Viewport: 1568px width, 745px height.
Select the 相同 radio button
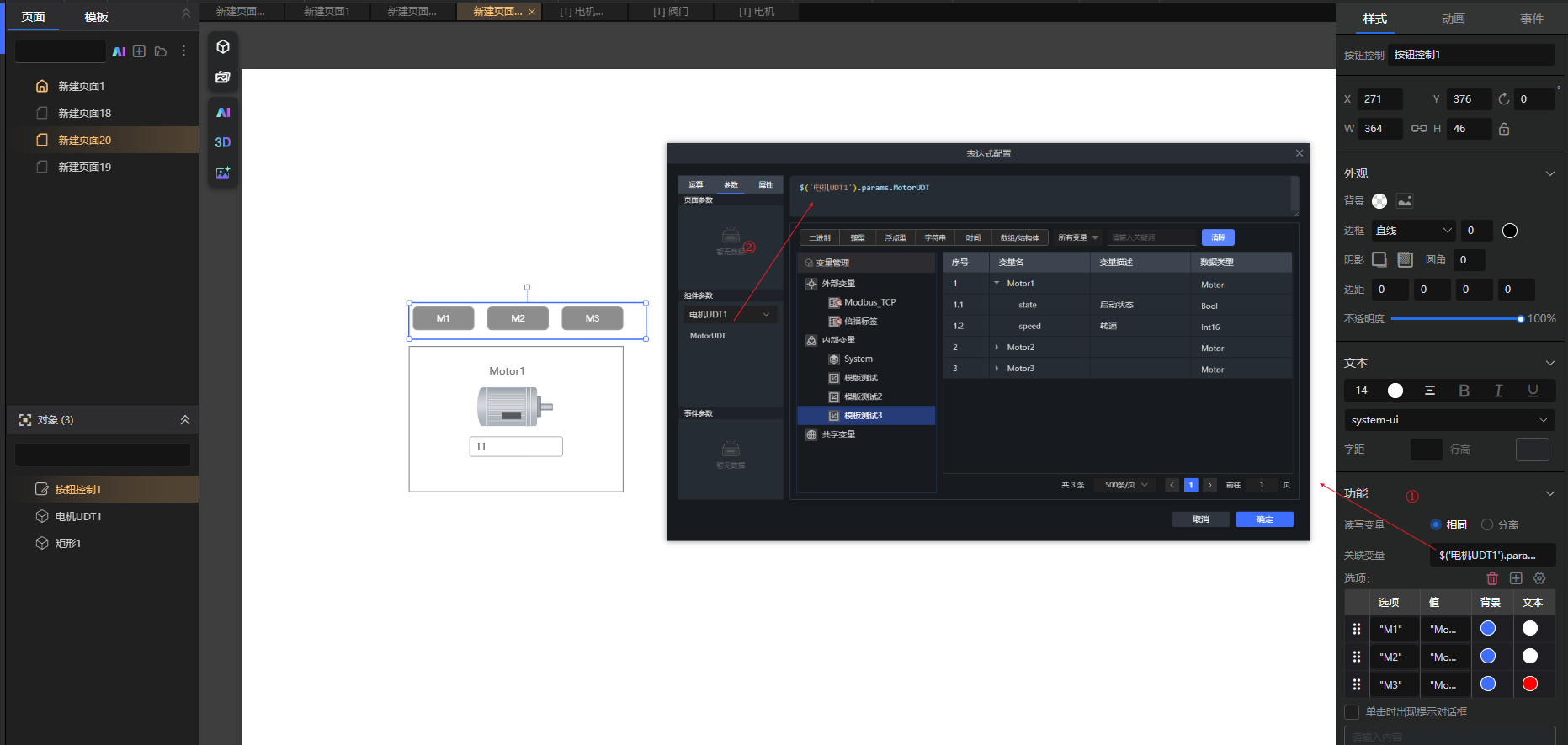point(1436,524)
